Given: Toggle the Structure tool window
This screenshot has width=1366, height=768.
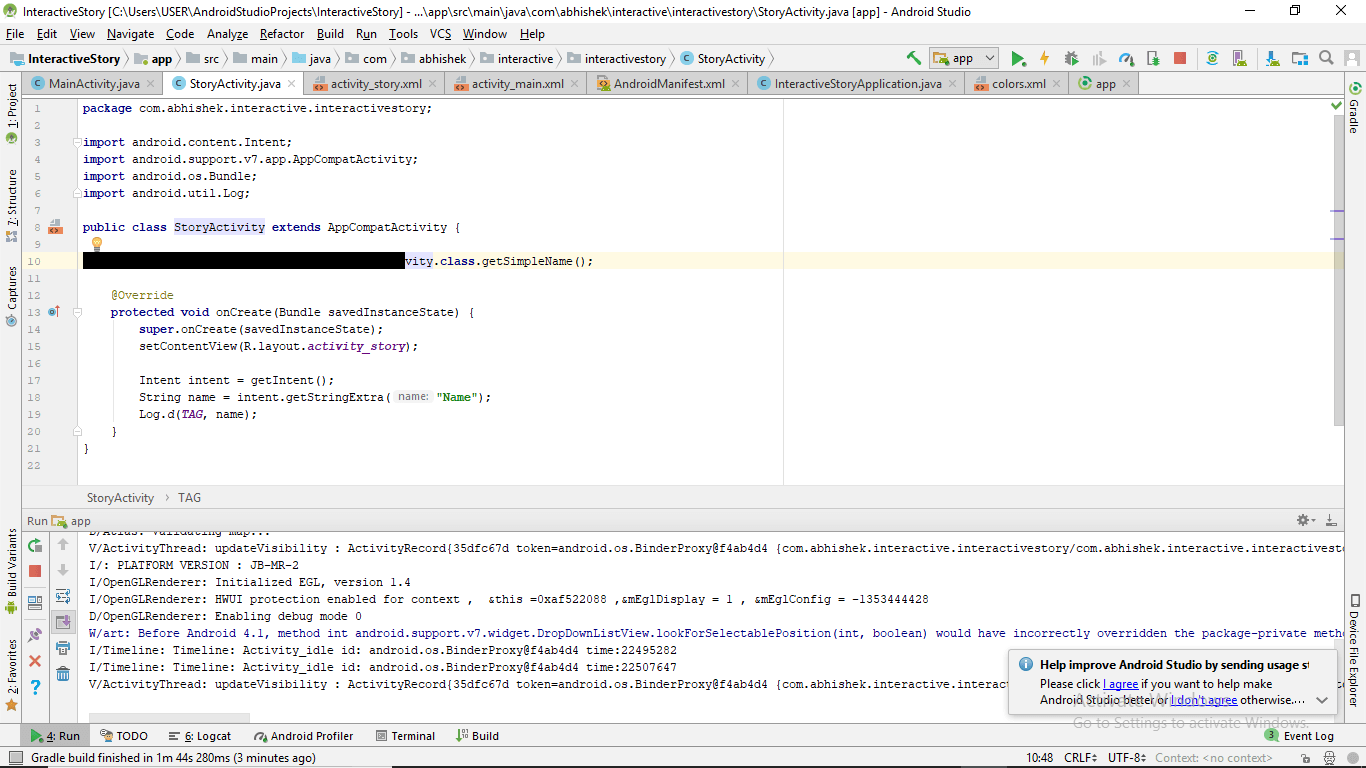Looking at the screenshot, I should click(x=12, y=205).
